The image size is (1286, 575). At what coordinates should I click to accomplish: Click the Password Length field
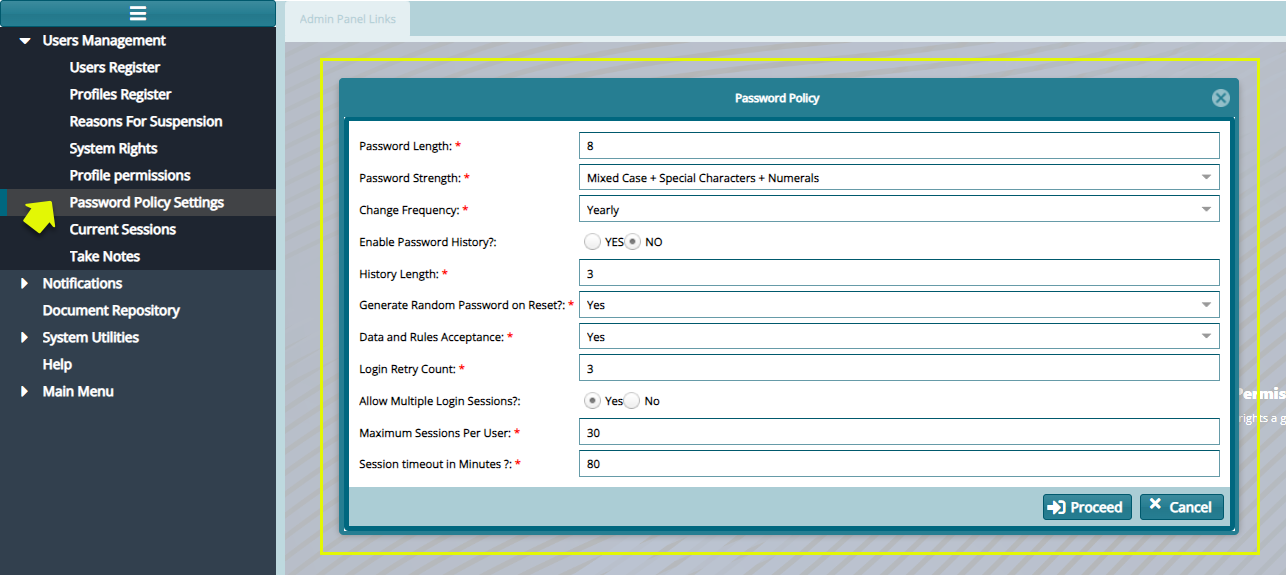click(899, 146)
